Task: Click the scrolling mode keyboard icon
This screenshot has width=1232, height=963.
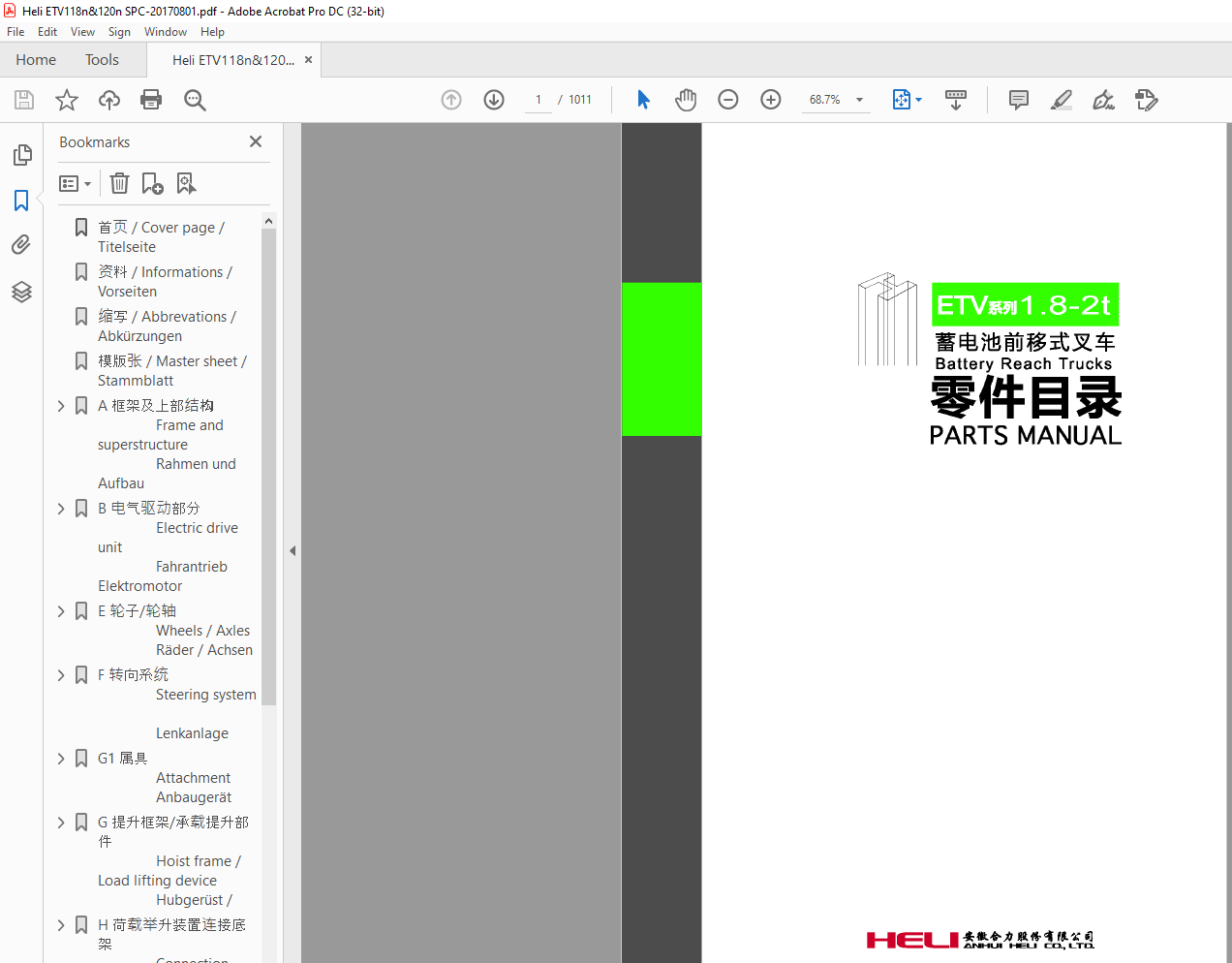Action: [x=956, y=100]
